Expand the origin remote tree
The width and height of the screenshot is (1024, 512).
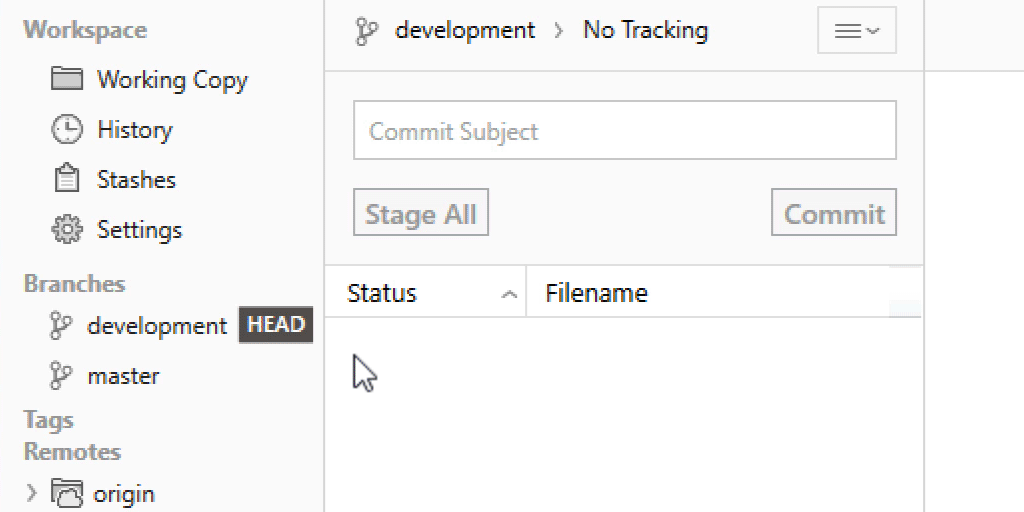coord(31,493)
